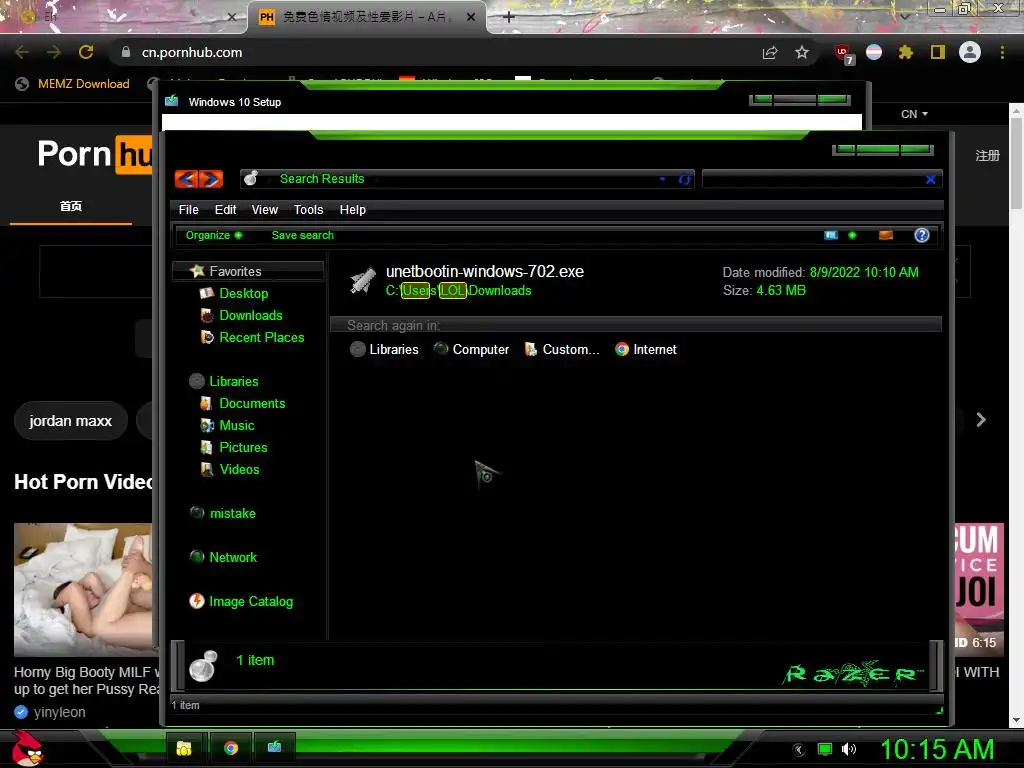1024x768 pixels.
Task: Open the view options dropdown arrow
Action: (x=852, y=235)
